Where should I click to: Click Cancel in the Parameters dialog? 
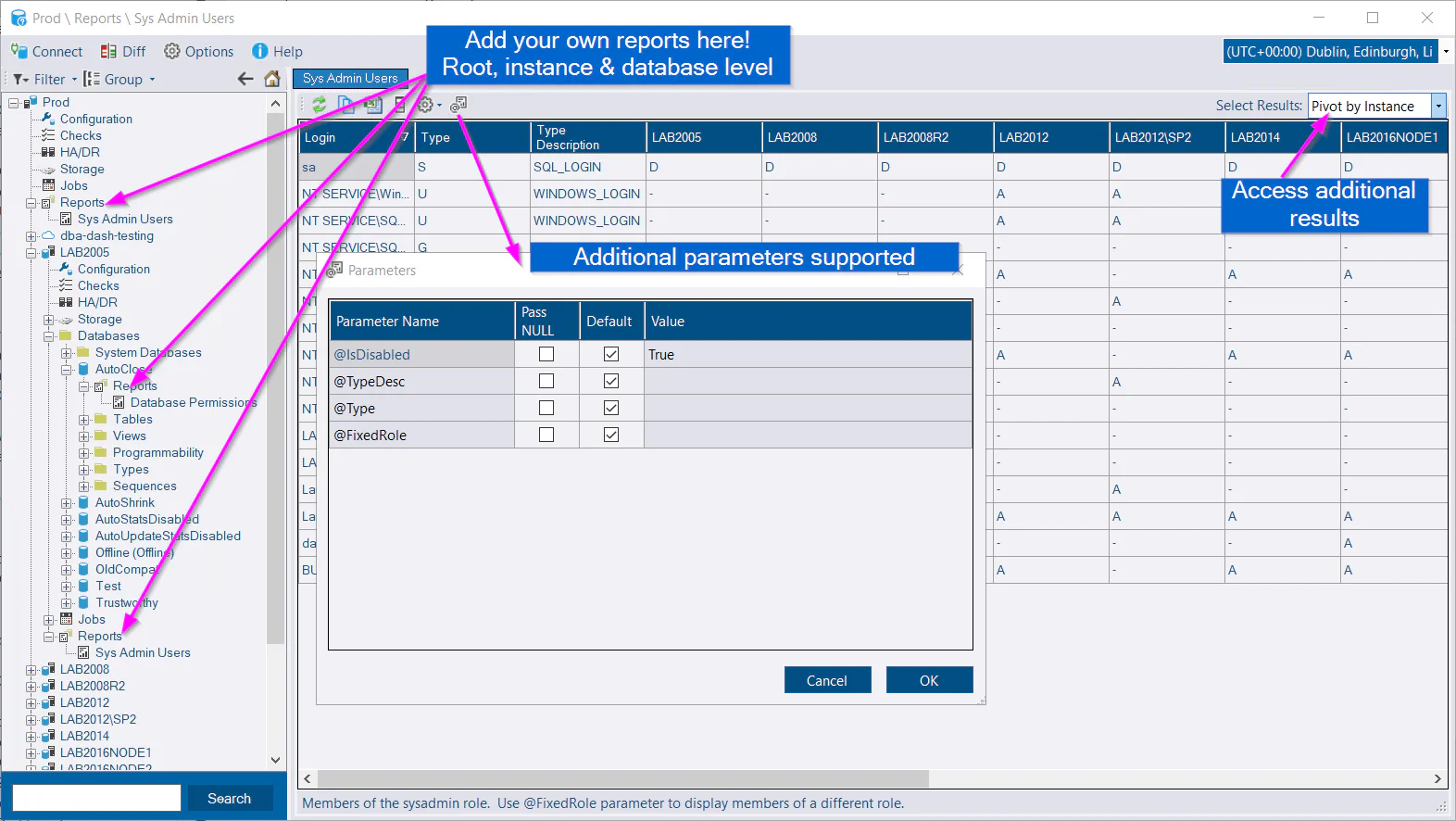[827, 680]
